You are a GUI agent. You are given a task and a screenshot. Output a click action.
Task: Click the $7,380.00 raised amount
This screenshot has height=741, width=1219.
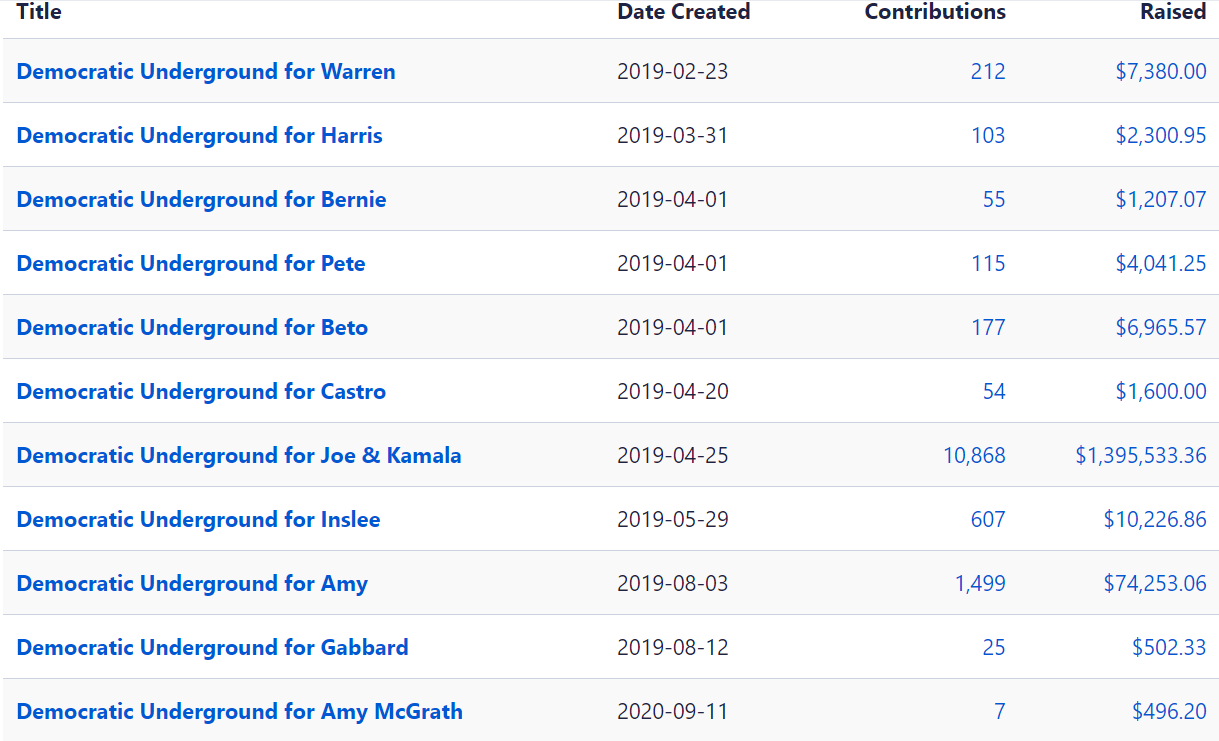click(1160, 72)
